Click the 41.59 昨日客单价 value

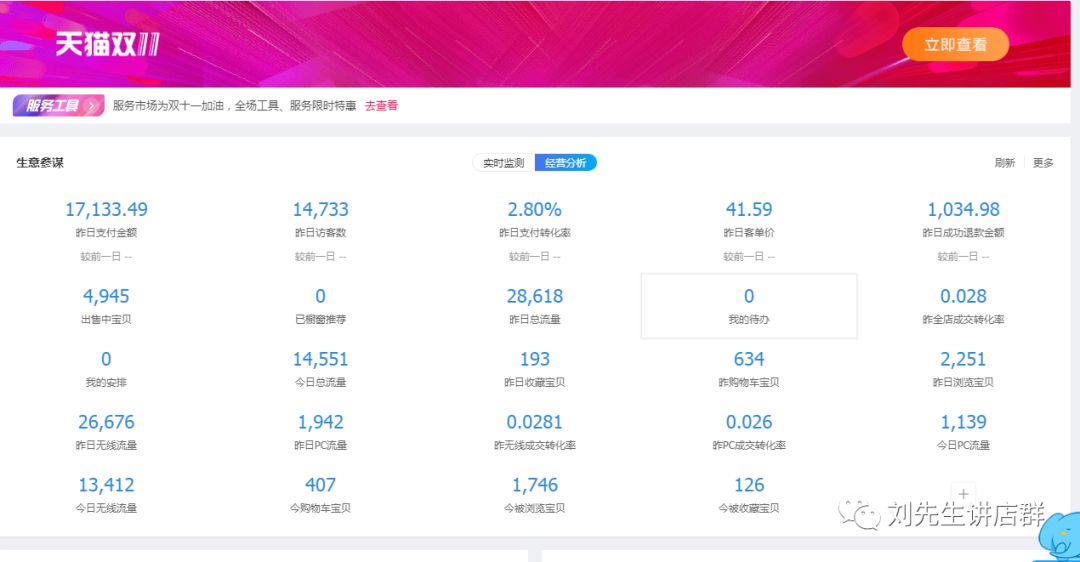(749, 209)
